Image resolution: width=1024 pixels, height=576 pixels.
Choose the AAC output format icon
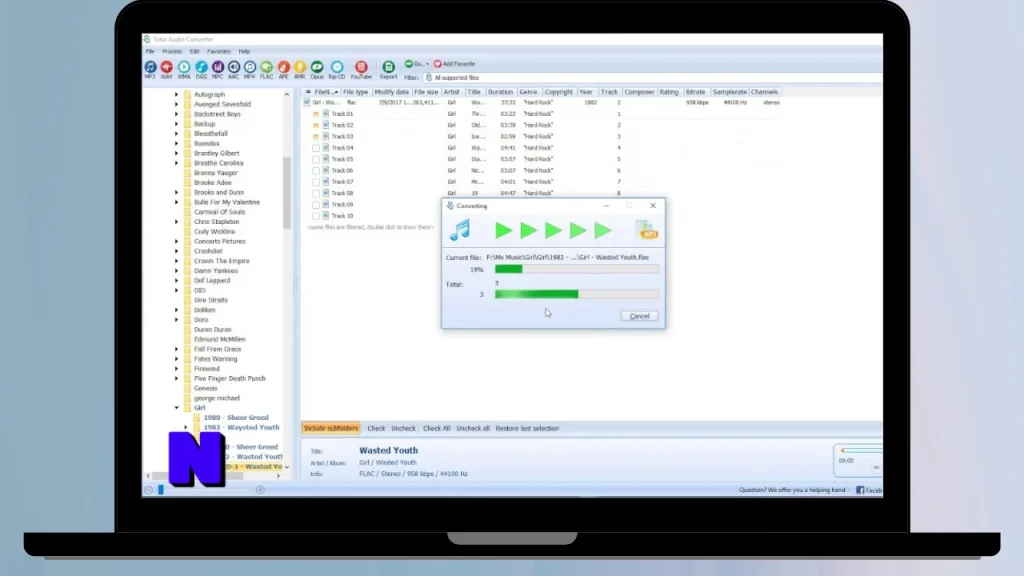[x=234, y=67]
